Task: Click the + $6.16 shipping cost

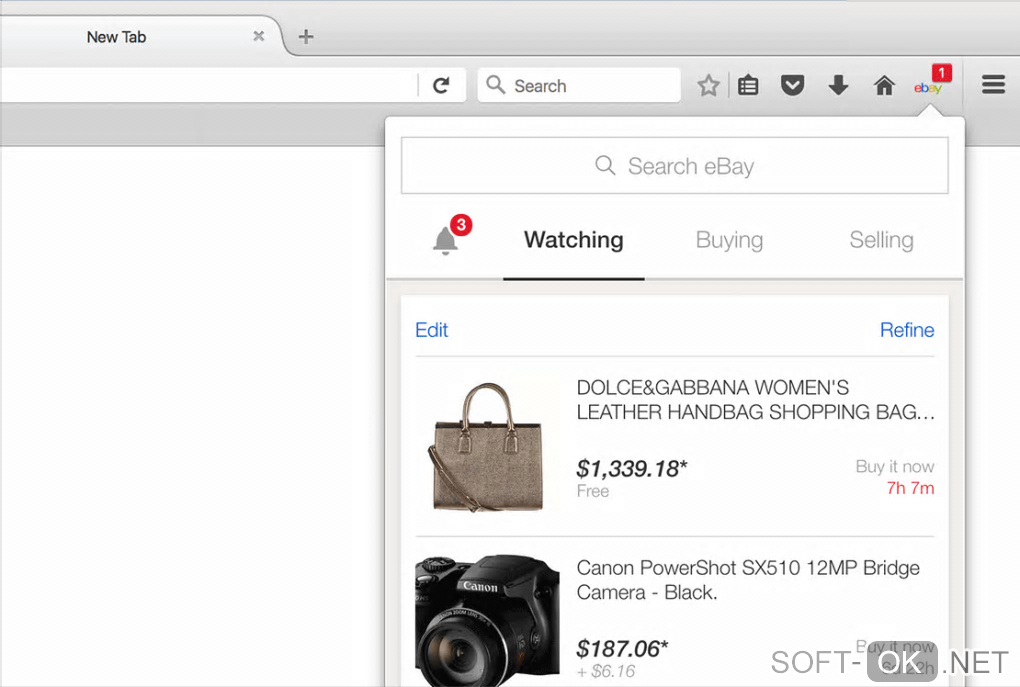Action: click(x=606, y=671)
